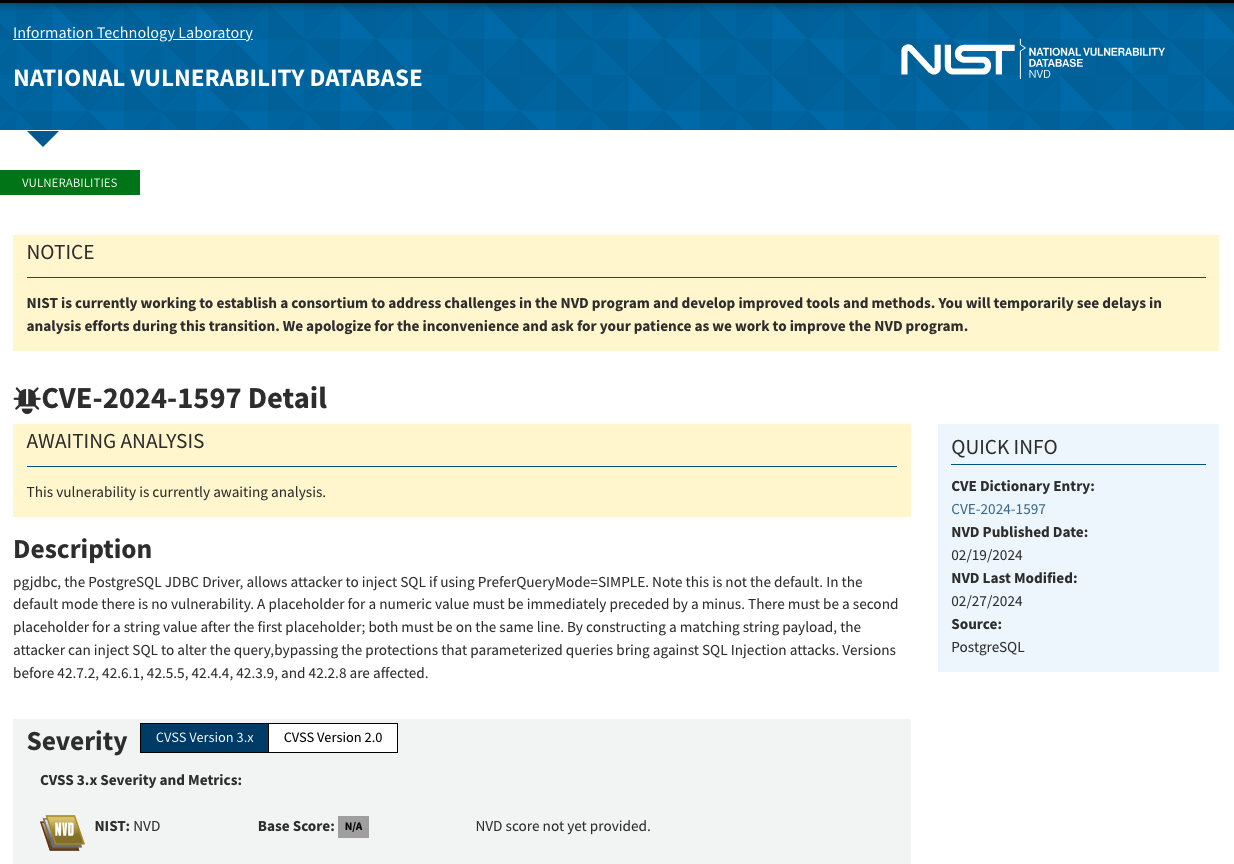Click the N/A base score badge
Screen dimensions: 1234x864
(x=353, y=827)
